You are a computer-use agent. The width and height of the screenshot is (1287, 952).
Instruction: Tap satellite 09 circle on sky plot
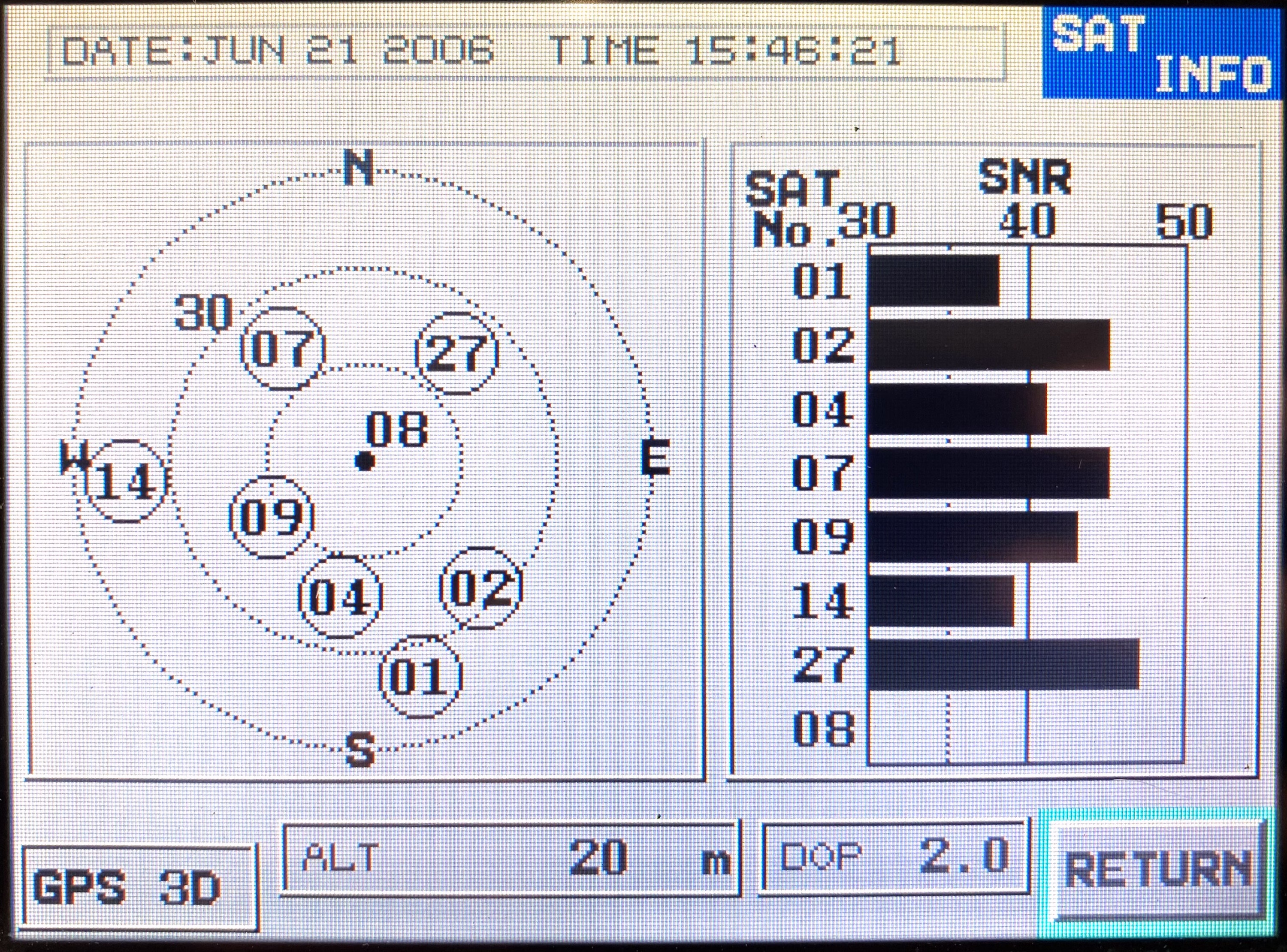pyautogui.click(x=271, y=517)
